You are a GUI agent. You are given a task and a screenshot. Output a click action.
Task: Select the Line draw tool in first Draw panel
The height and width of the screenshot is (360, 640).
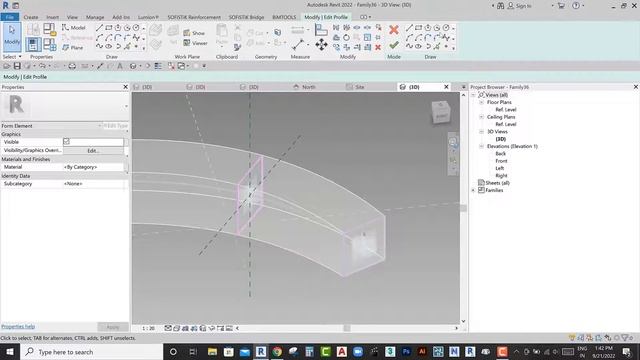100,28
